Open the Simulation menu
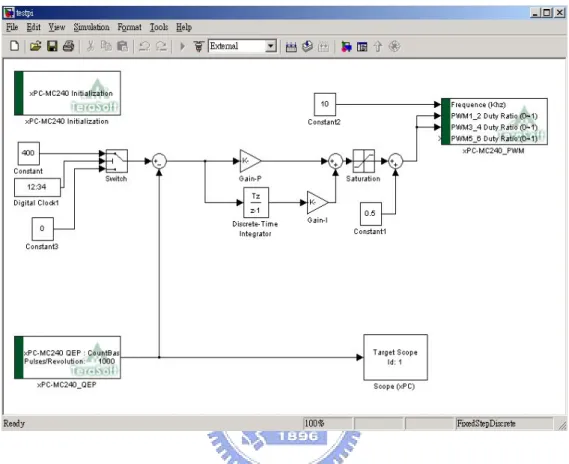The width and height of the screenshot is (569, 464). coord(91,27)
